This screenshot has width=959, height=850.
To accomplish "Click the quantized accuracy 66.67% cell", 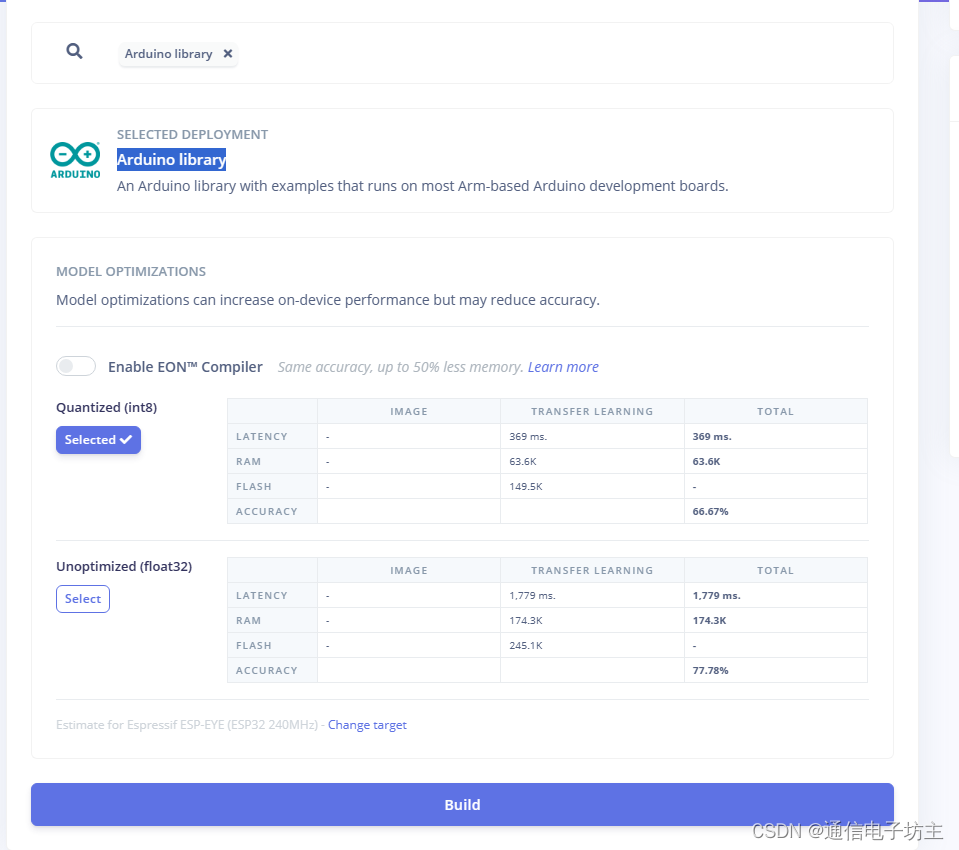I will click(x=776, y=511).
